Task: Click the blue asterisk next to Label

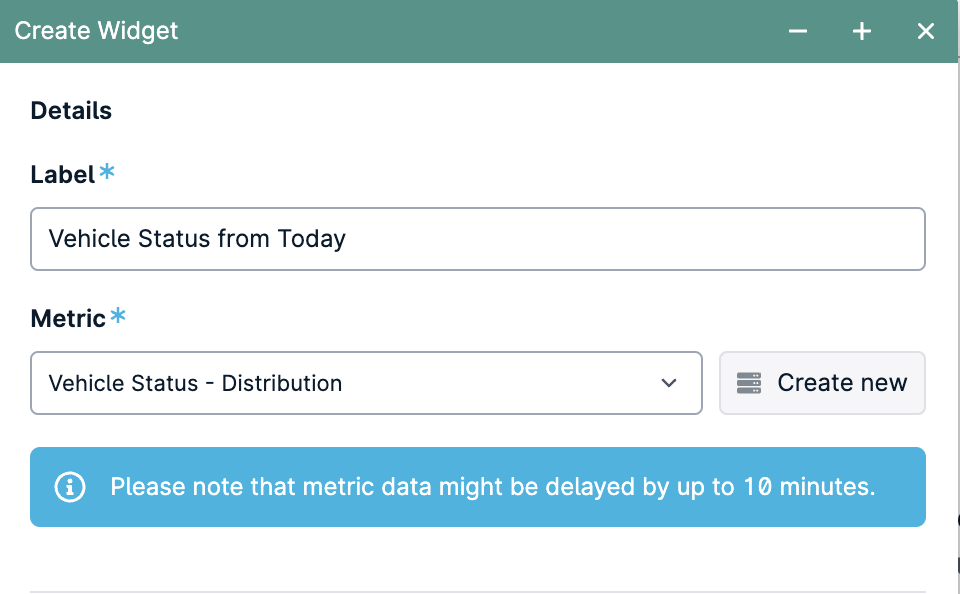Action: (x=107, y=171)
